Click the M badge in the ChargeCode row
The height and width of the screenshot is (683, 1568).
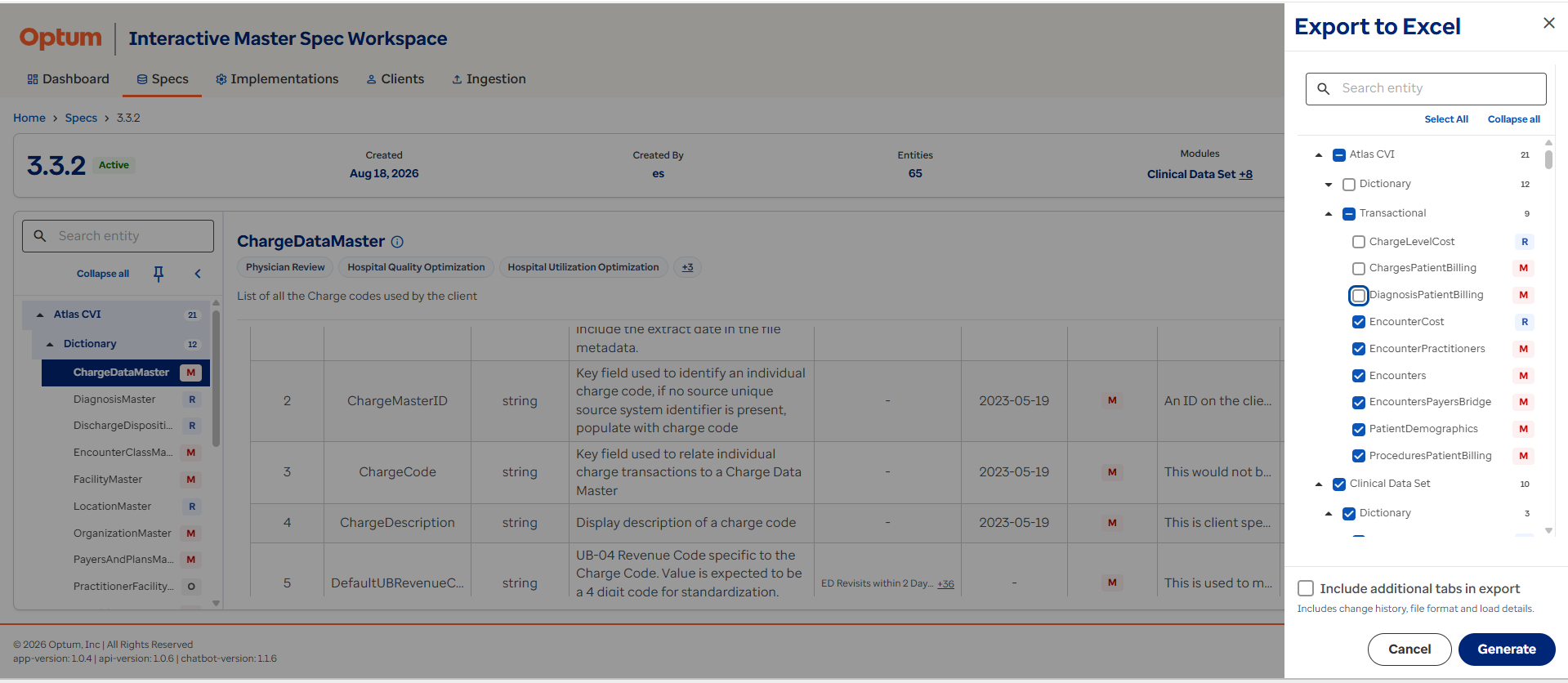(x=1112, y=472)
